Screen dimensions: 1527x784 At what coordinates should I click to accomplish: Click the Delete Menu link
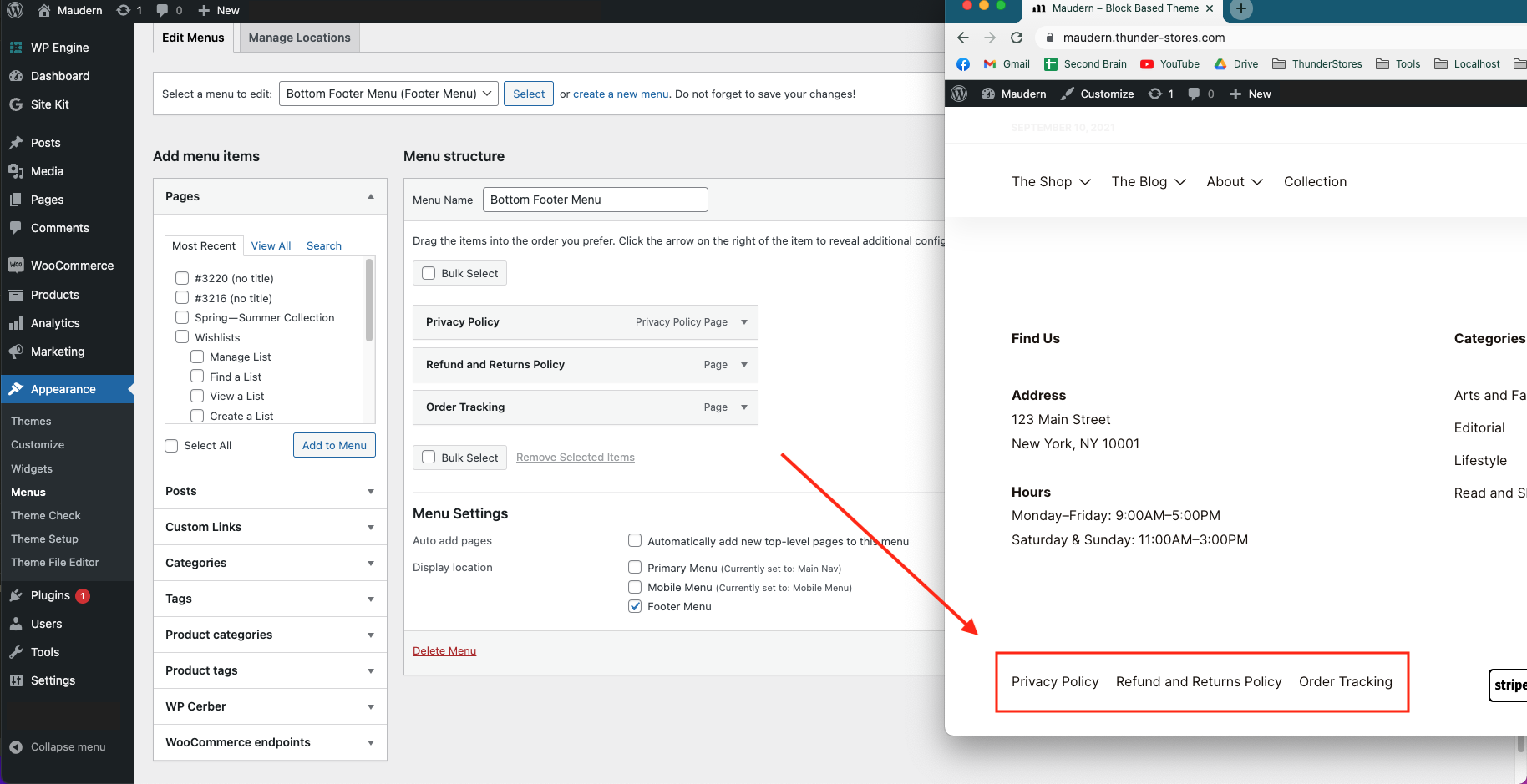[444, 651]
